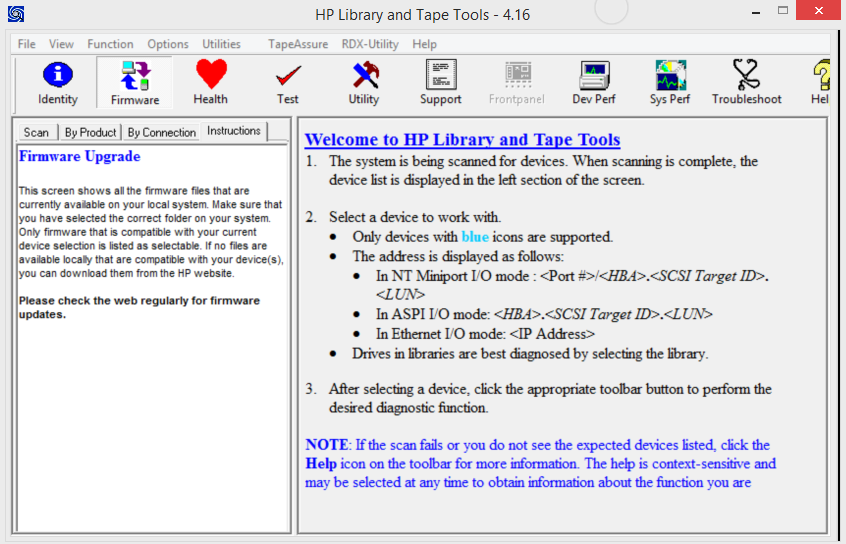The image size is (846, 544).
Task: Click the Welcome to HP Library and Tape Tools link
Action: [462, 140]
